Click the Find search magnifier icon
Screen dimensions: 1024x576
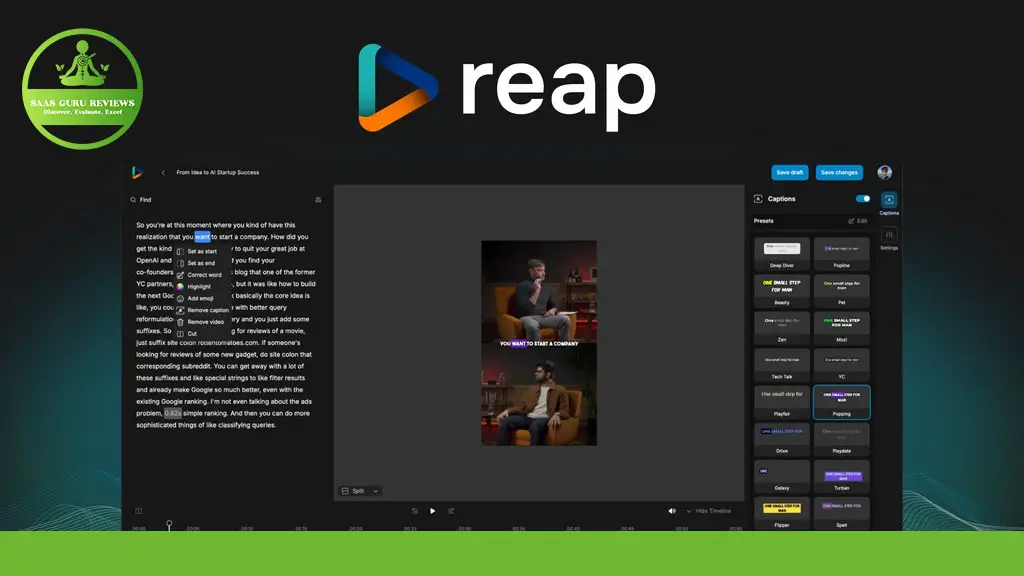pyautogui.click(x=133, y=200)
